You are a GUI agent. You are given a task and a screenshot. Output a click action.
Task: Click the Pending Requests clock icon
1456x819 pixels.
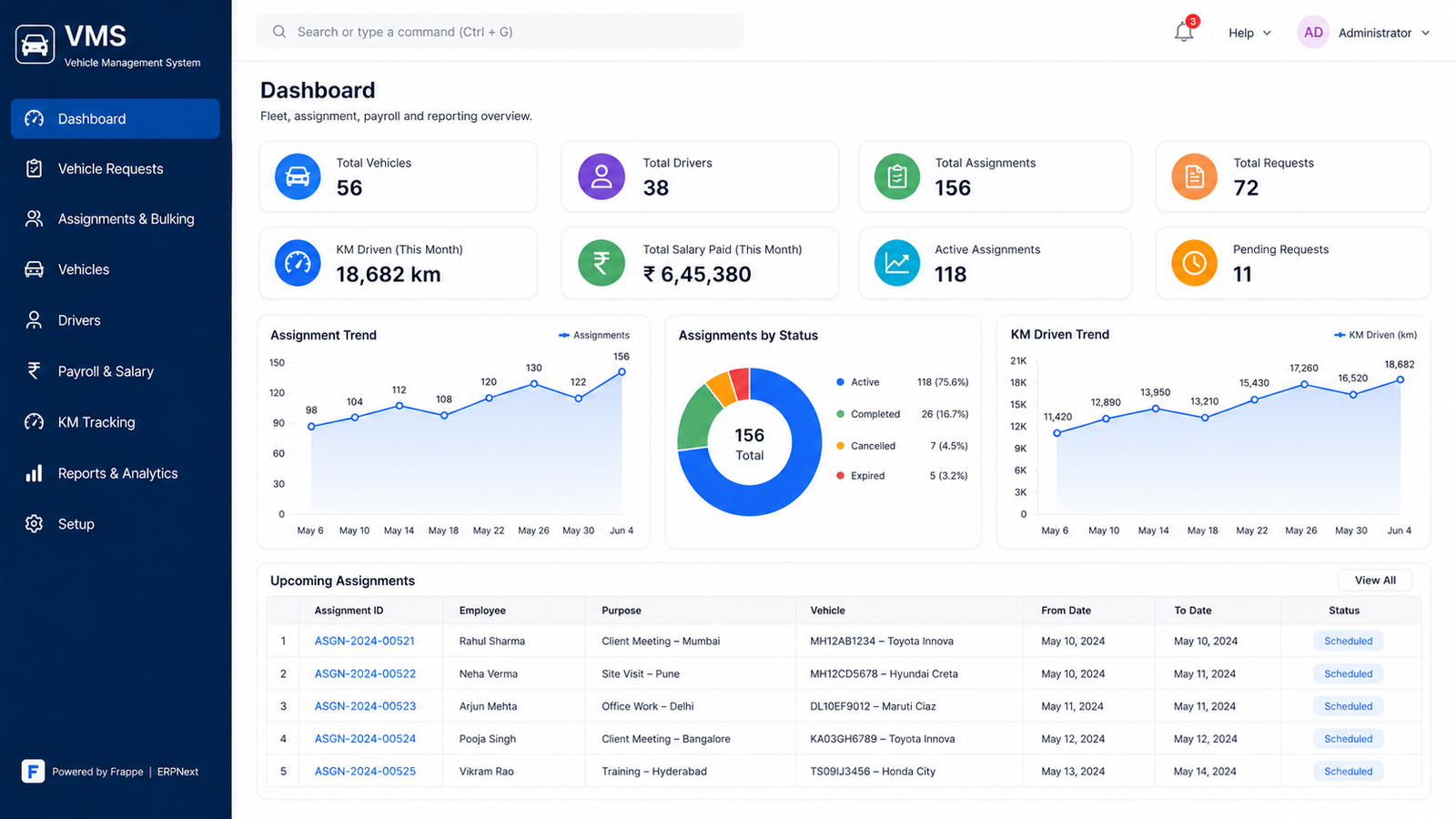click(x=1194, y=263)
